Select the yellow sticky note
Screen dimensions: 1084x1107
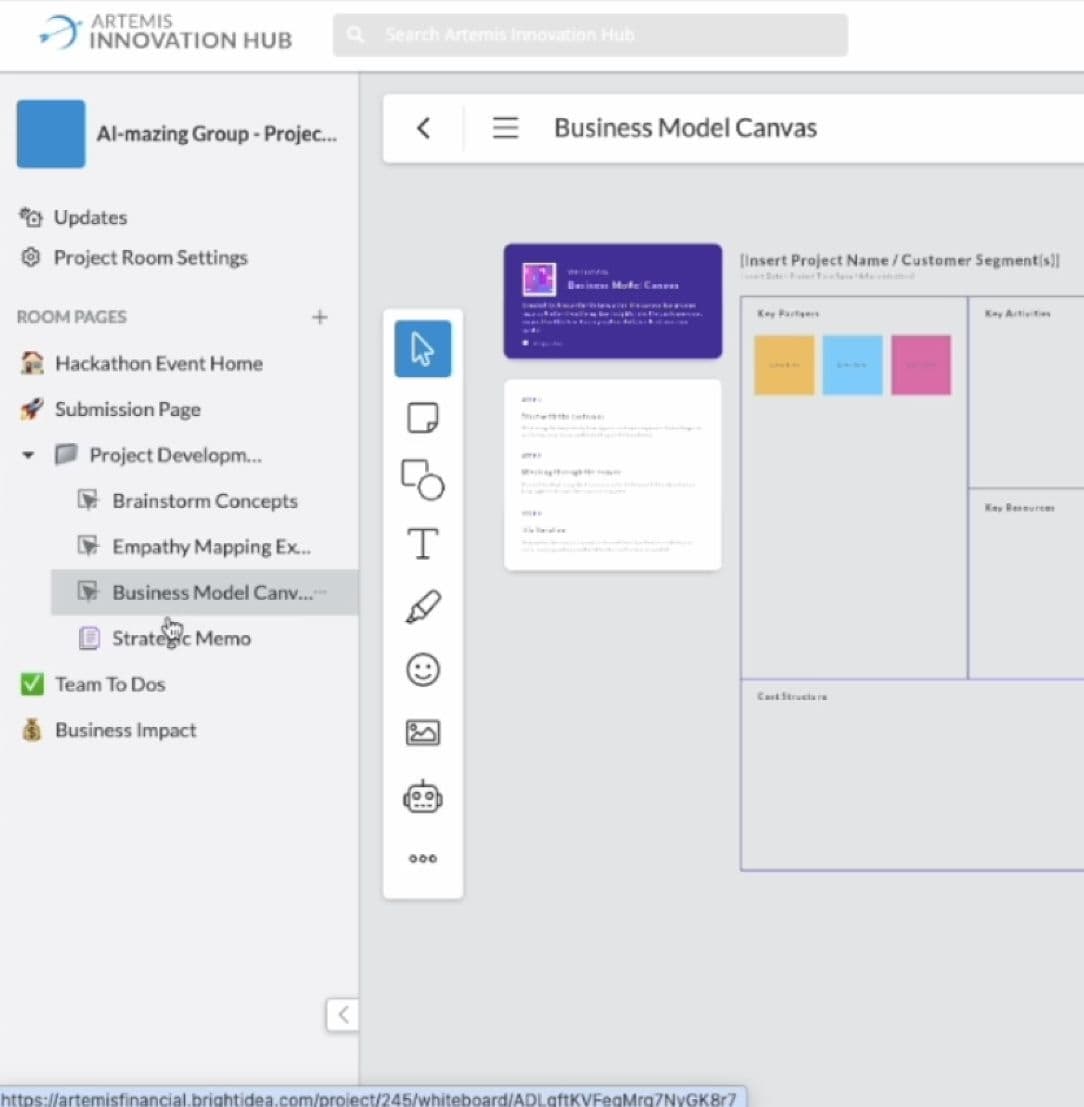pyautogui.click(x=784, y=364)
